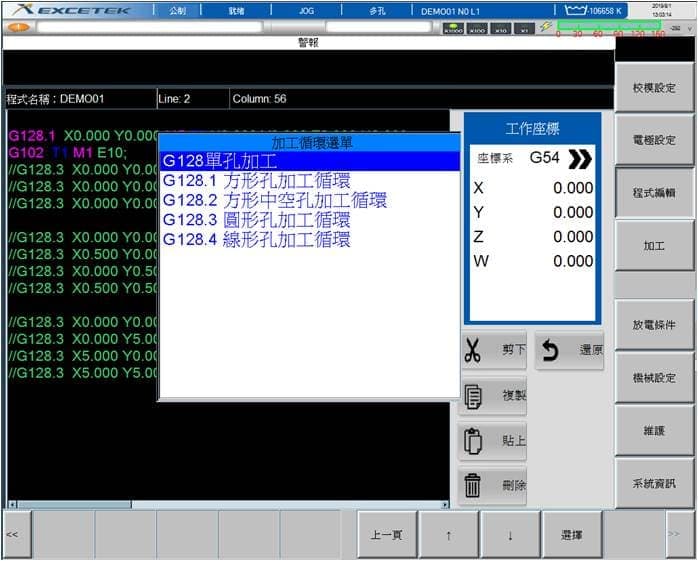
Task: Click the water tank level icon
Action: coord(574,10)
